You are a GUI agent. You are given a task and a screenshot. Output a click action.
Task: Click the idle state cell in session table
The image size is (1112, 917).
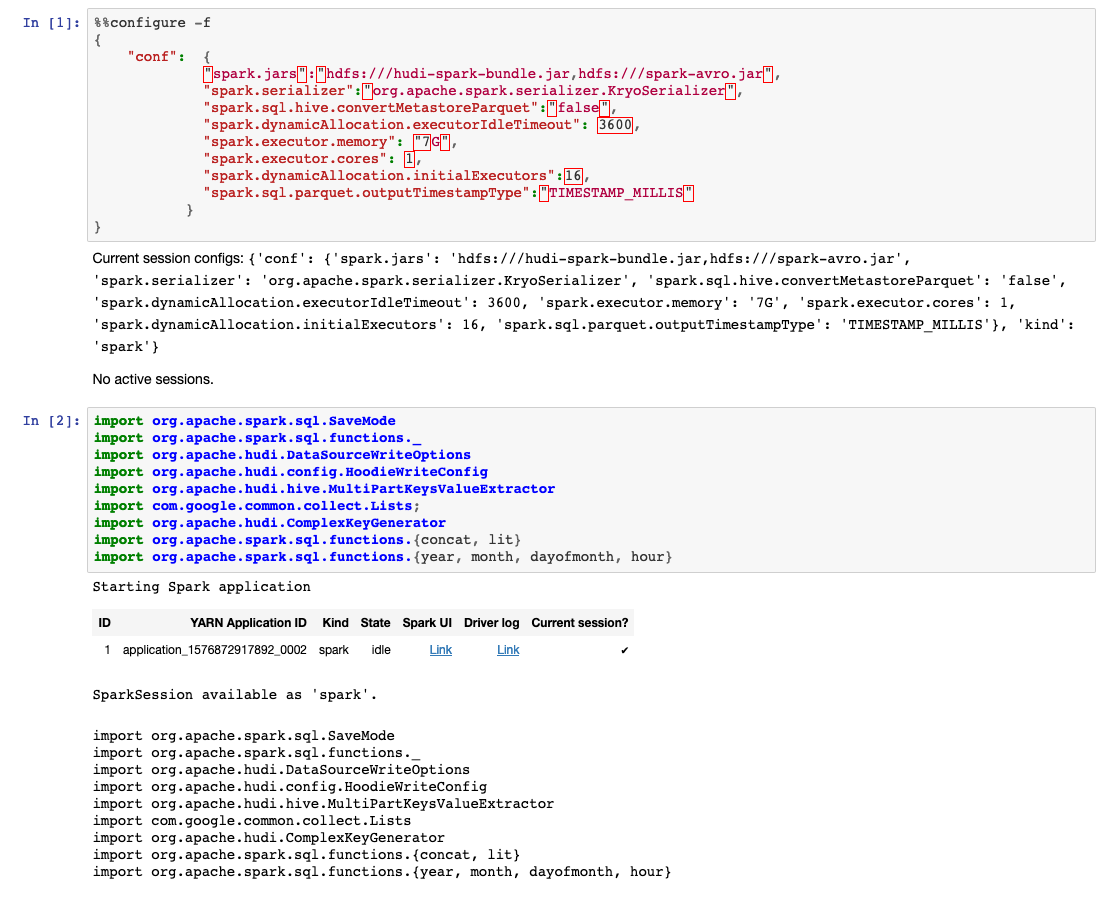380,650
